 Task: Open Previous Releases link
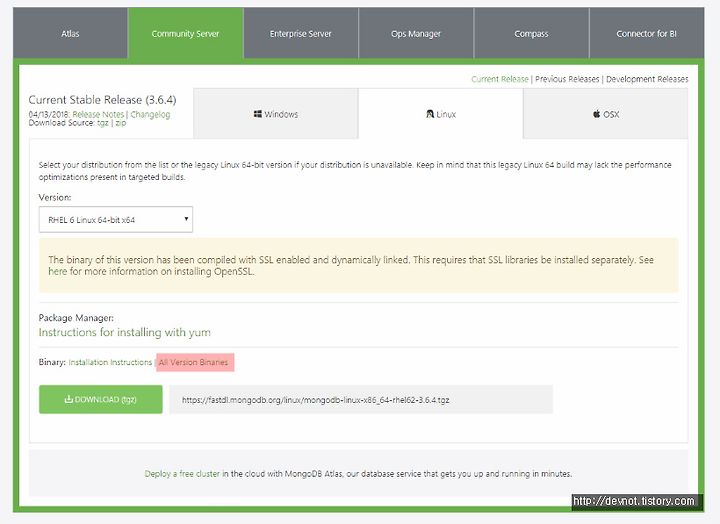567,79
